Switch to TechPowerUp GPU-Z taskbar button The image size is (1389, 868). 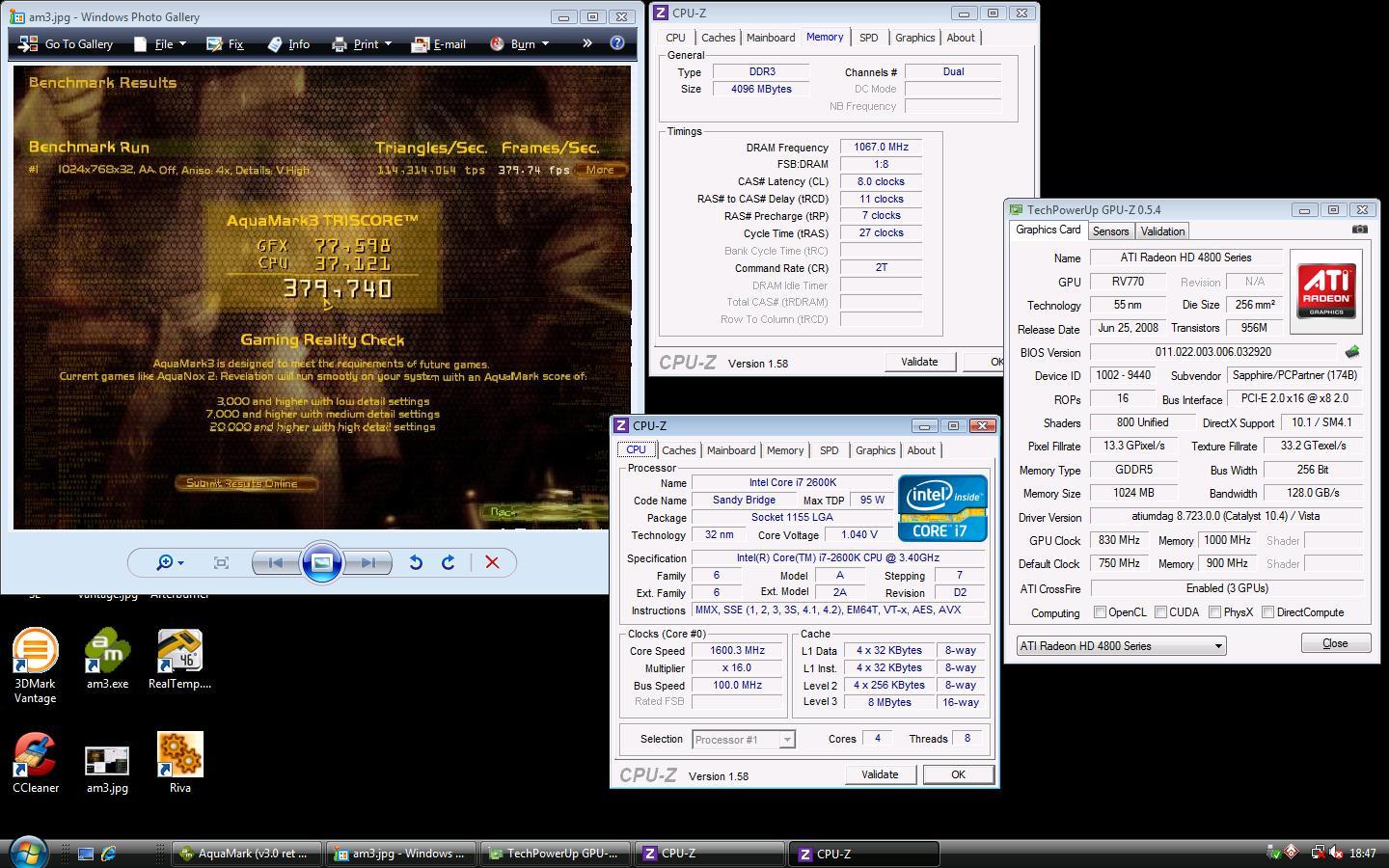(x=556, y=854)
